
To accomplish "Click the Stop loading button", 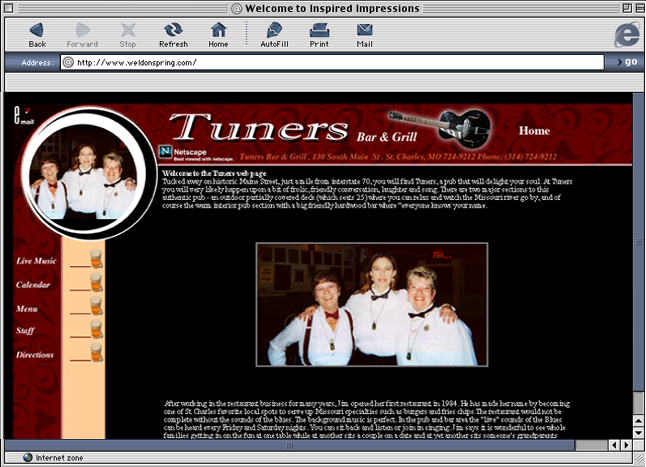I will (x=128, y=34).
